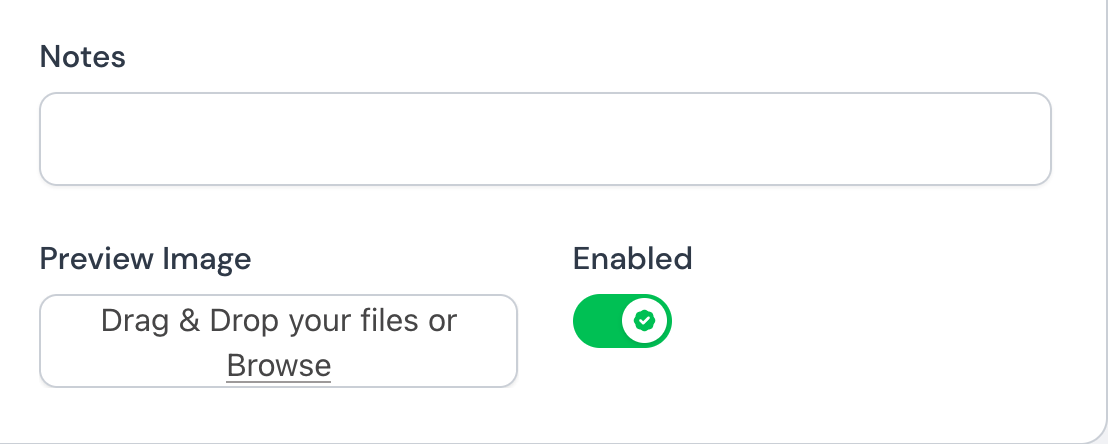This screenshot has height=444, width=1108.
Task: Click inside the Notes text field
Action: point(545,139)
